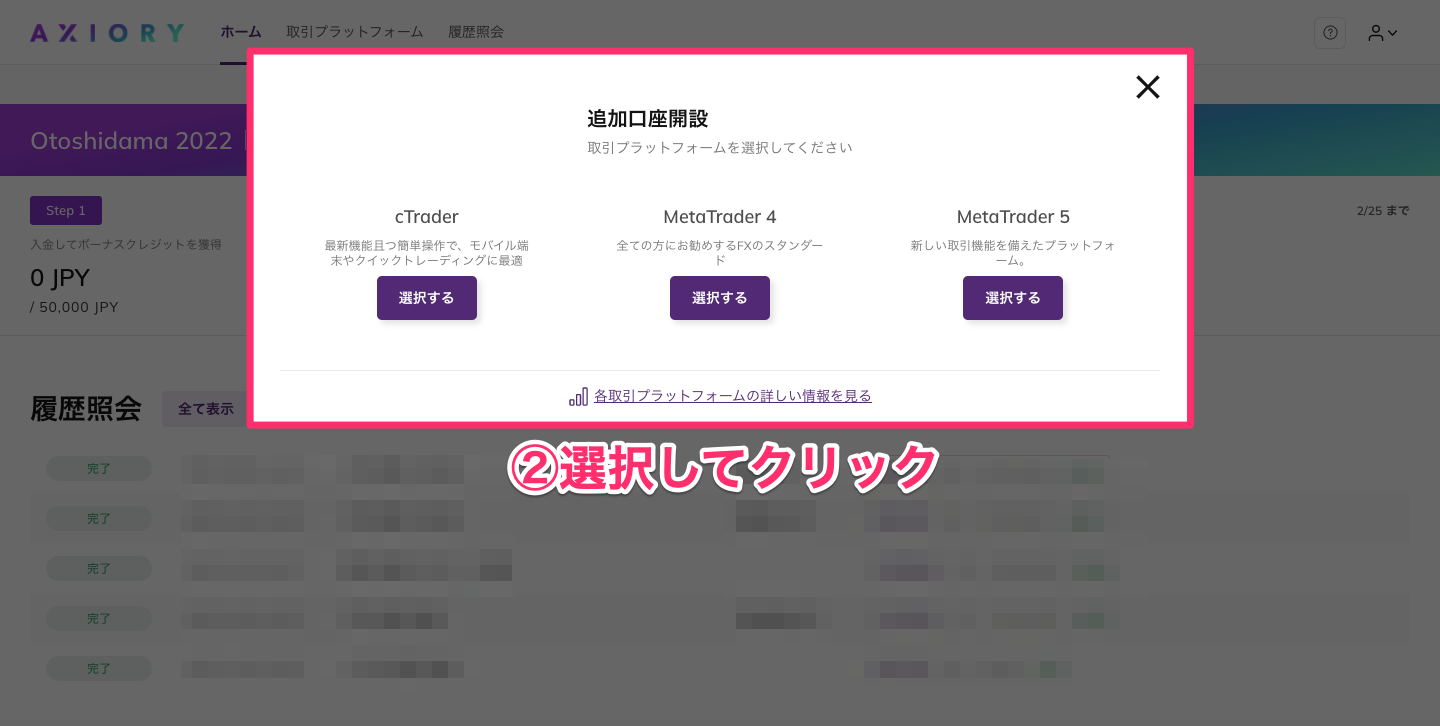Click the / 50,000 JPY text

tap(74, 307)
